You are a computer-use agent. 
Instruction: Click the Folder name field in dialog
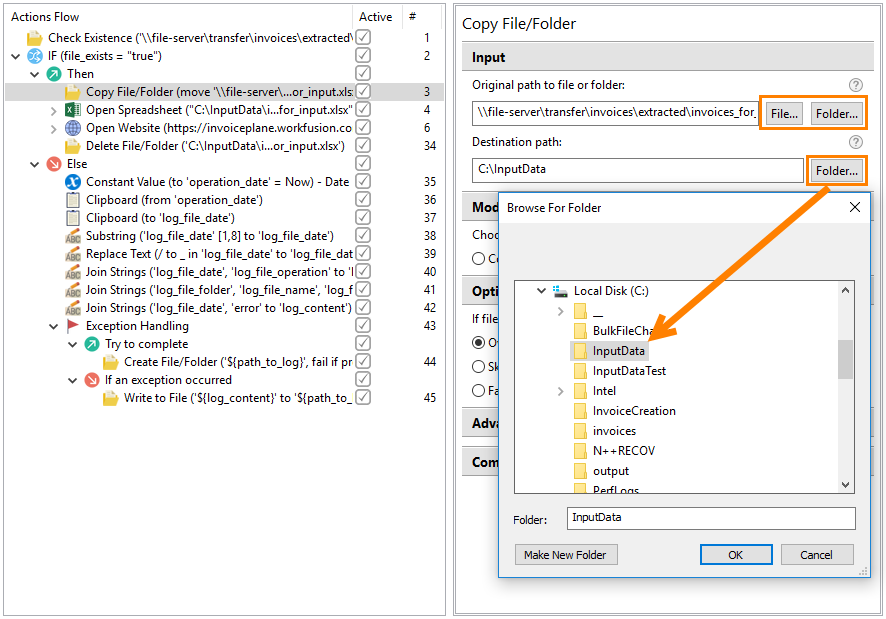tap(711, 518)
